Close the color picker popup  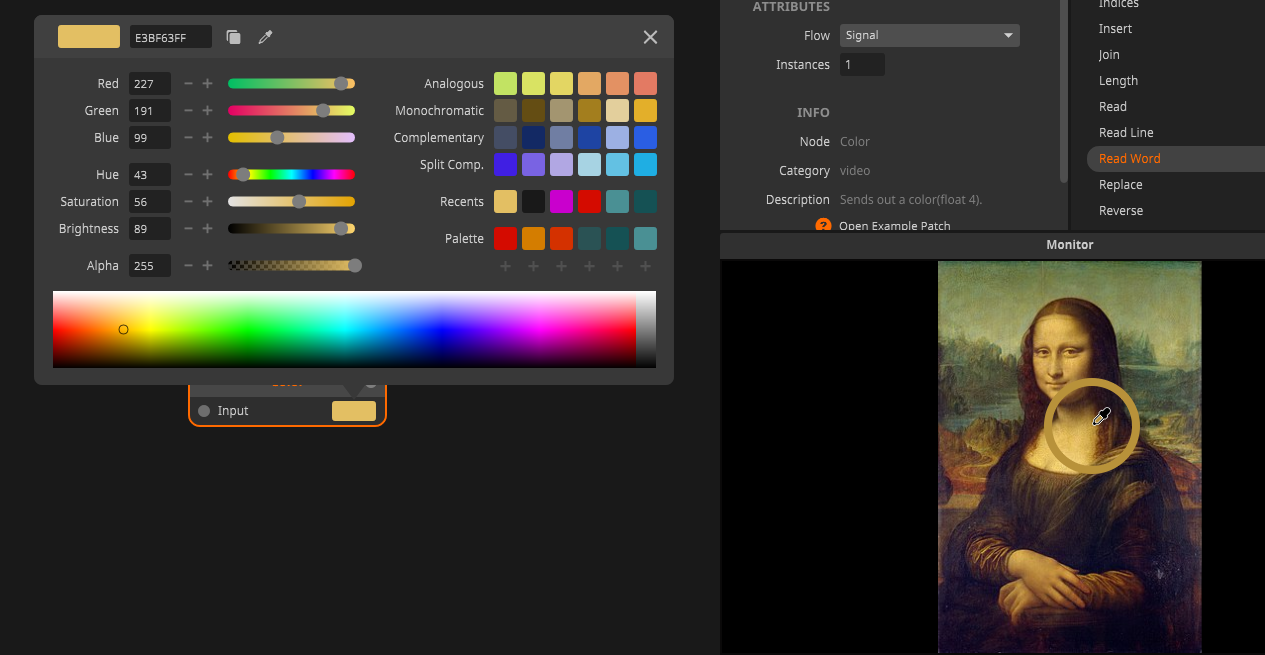tap(650, 37)
